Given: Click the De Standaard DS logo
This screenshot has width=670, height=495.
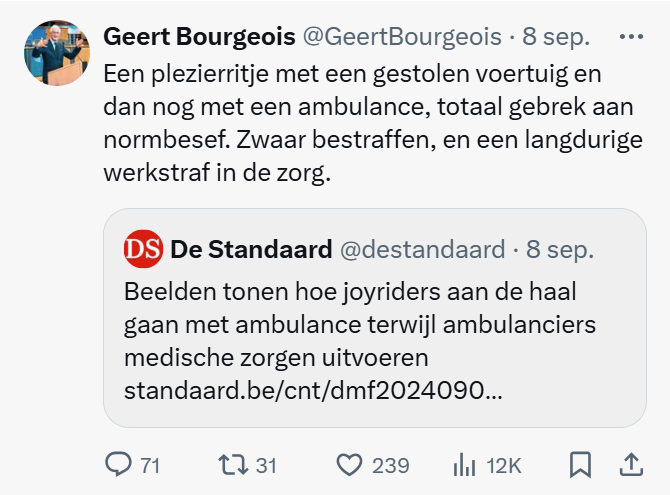Looking at the screenshot, I should [x=144, y=249].
